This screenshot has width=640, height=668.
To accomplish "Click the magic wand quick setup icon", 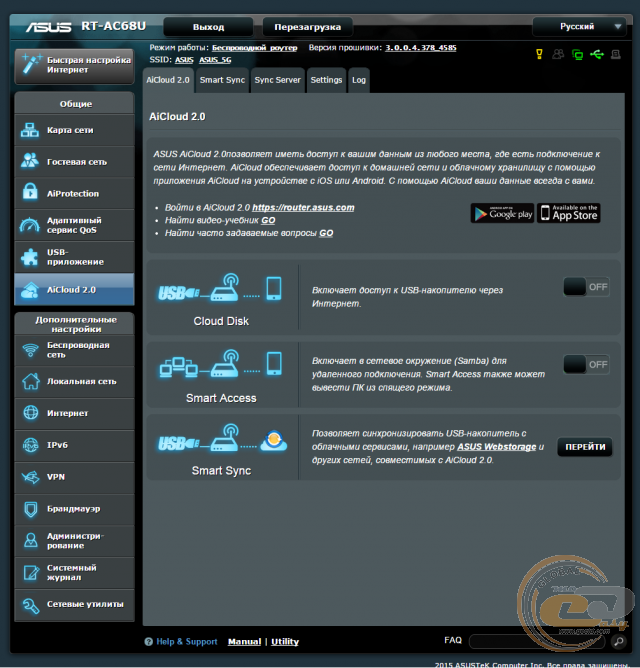I will pos(31,64).
